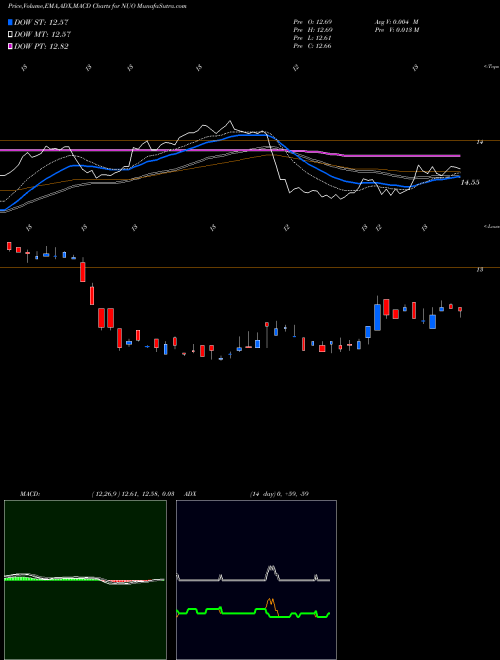Image resolution: width=500 pixels, height=660 pixels.
Task: Open the green MACD indicator chart panel
Action: 85,580
